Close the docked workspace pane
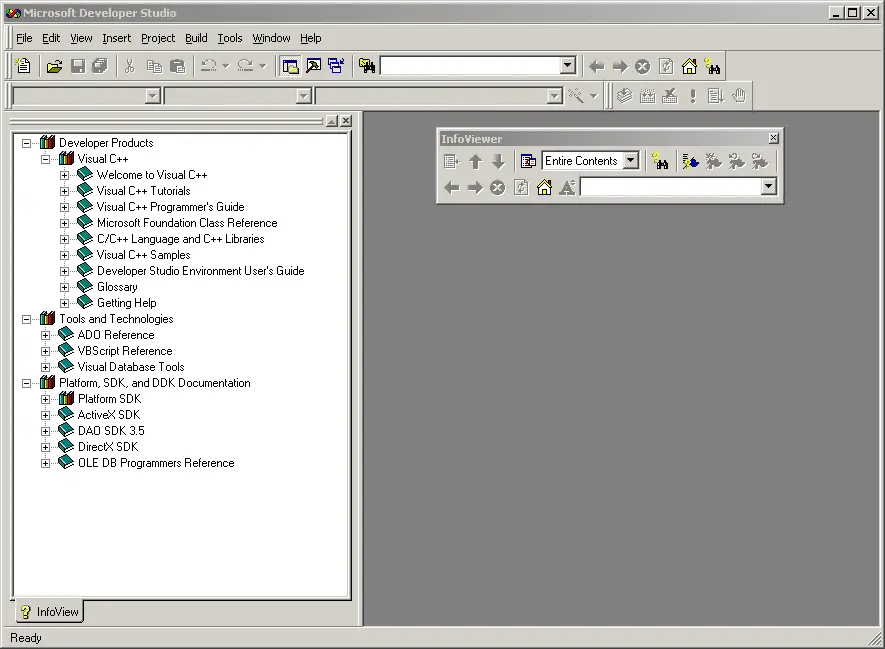Image resolution: width=885 pixels, height=649 pixels. pyautogui.click(x=346, y=121)
